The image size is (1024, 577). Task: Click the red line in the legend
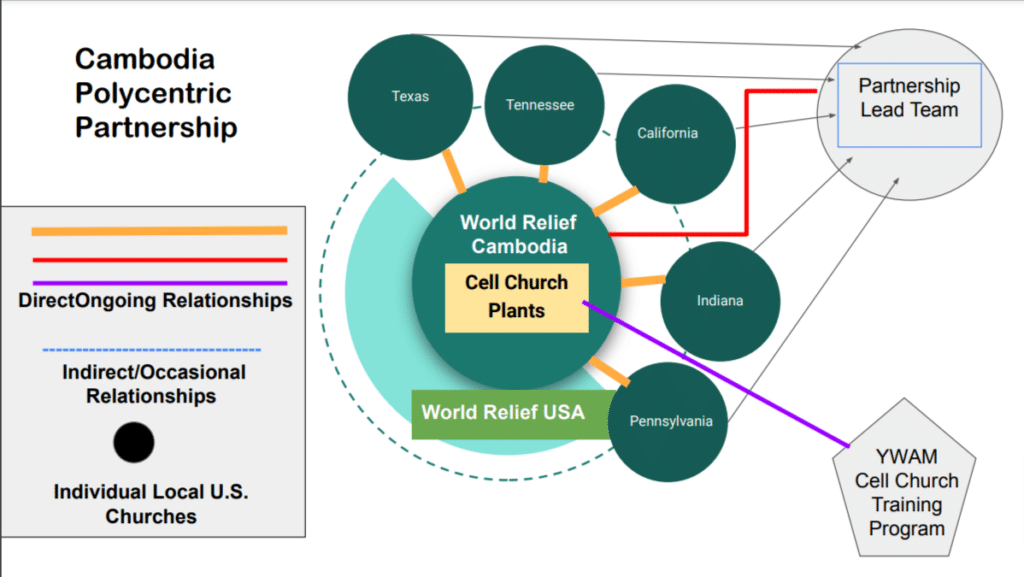(159, 260)
